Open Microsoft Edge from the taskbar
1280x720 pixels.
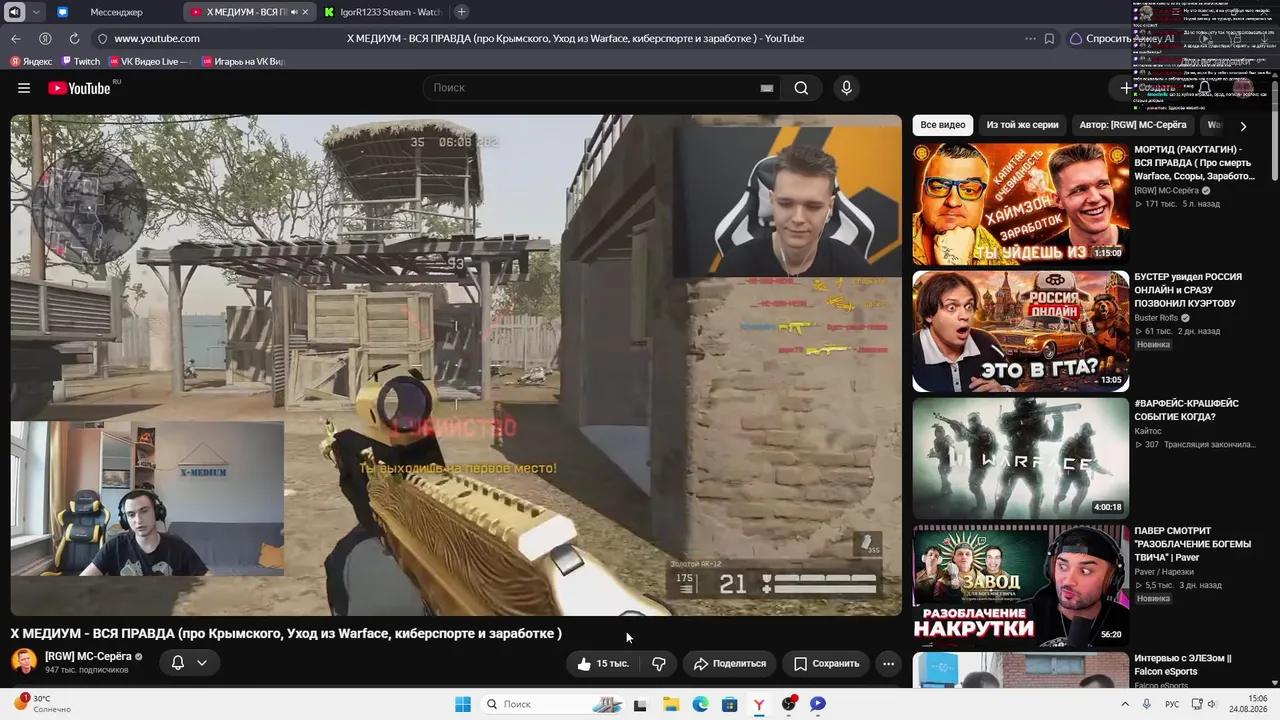click(700, 704)
